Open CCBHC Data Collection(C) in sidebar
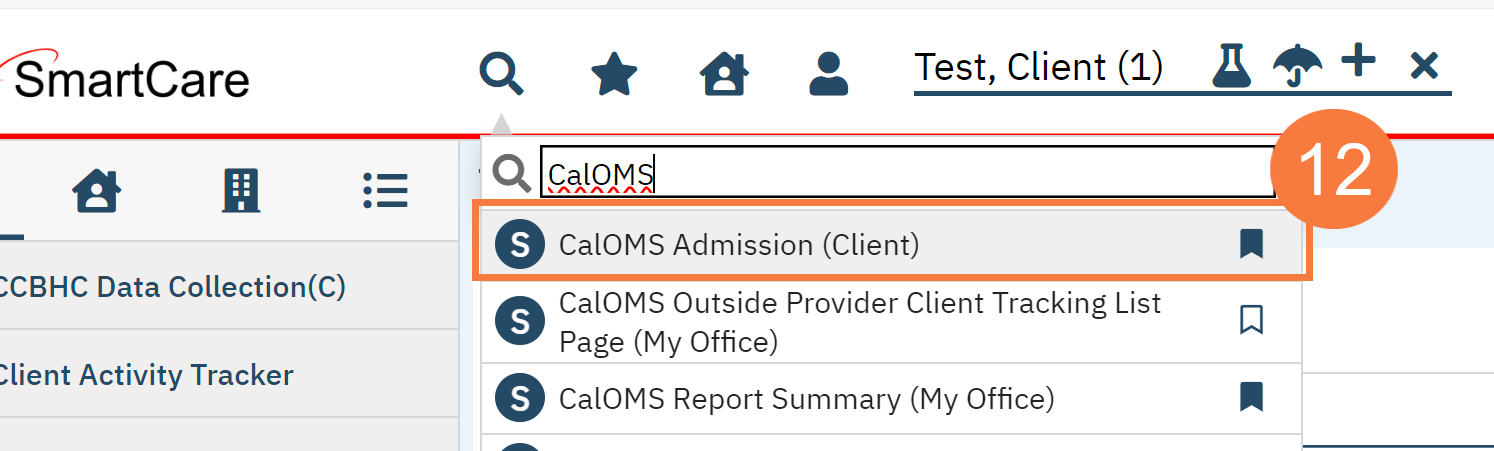 (x=172, y=287)
